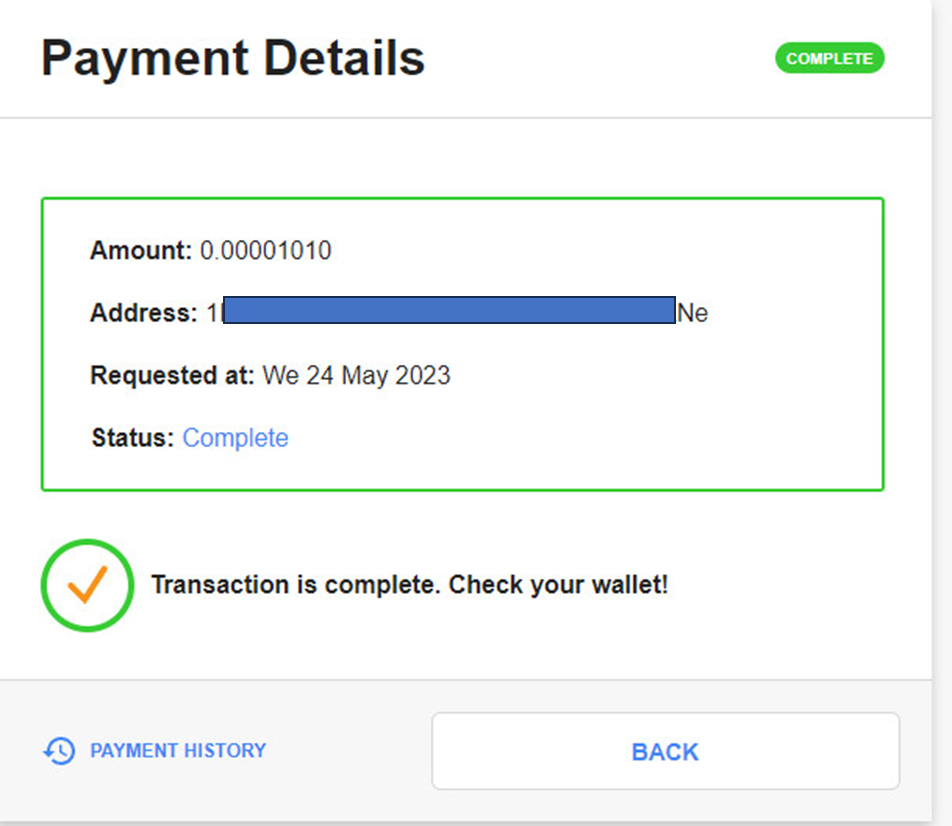
Task: Click the address ending characters Ne
Action: tap(693, 313)
